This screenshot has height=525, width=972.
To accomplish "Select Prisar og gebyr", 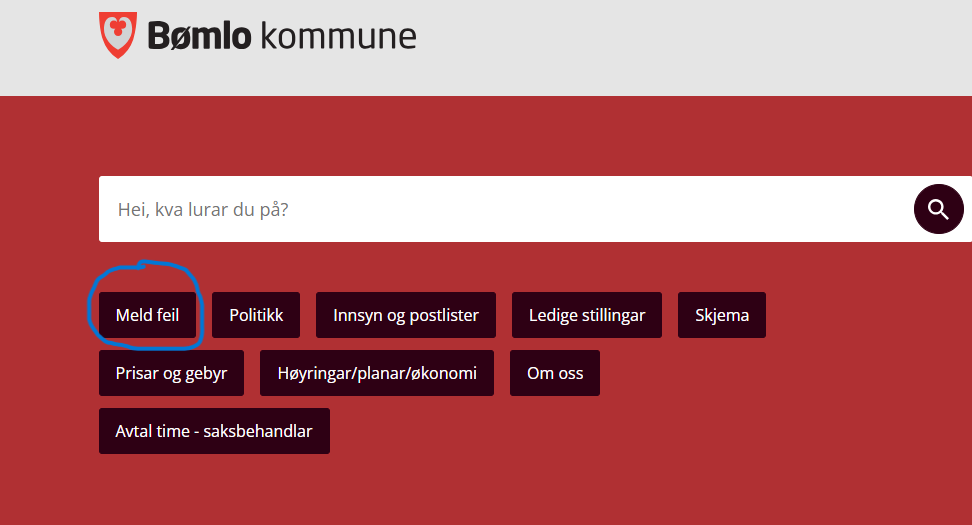I will (x=171, y=373).
